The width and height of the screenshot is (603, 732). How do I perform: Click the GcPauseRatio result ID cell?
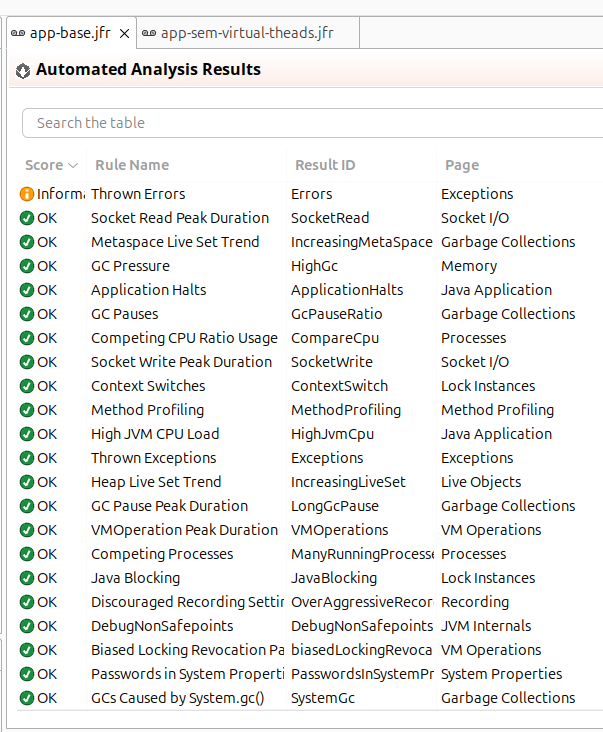(337, 314)
